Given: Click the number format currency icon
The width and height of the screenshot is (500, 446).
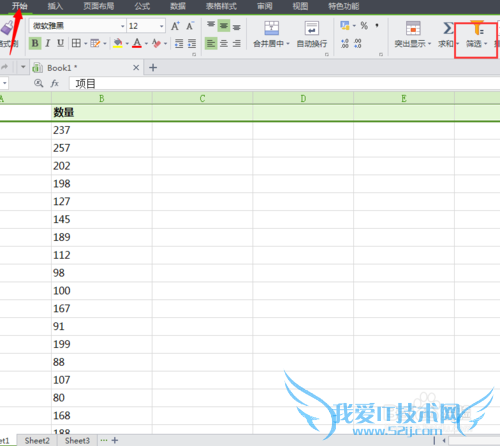Looking at the screenshot, I should (345, 26).
